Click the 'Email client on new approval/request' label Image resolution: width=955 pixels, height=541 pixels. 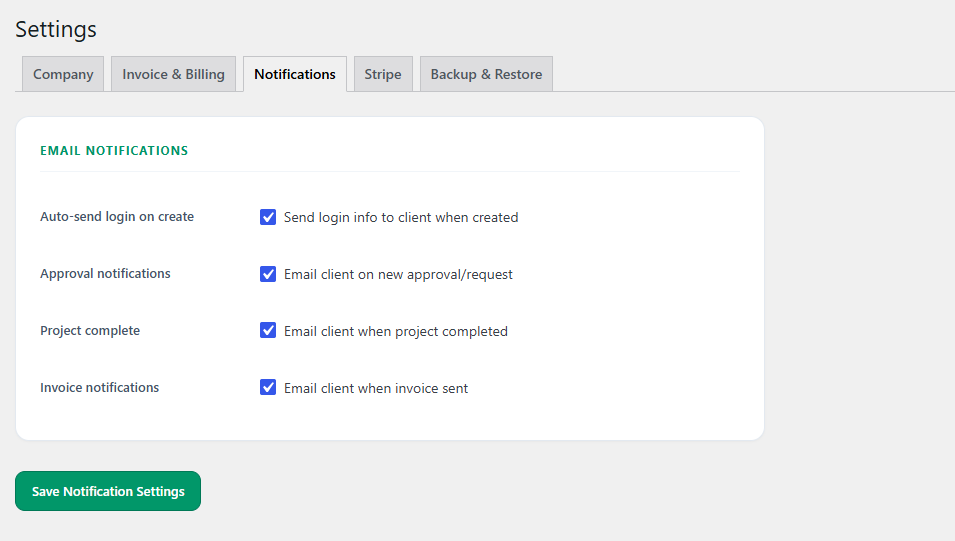tap(398, 275)
